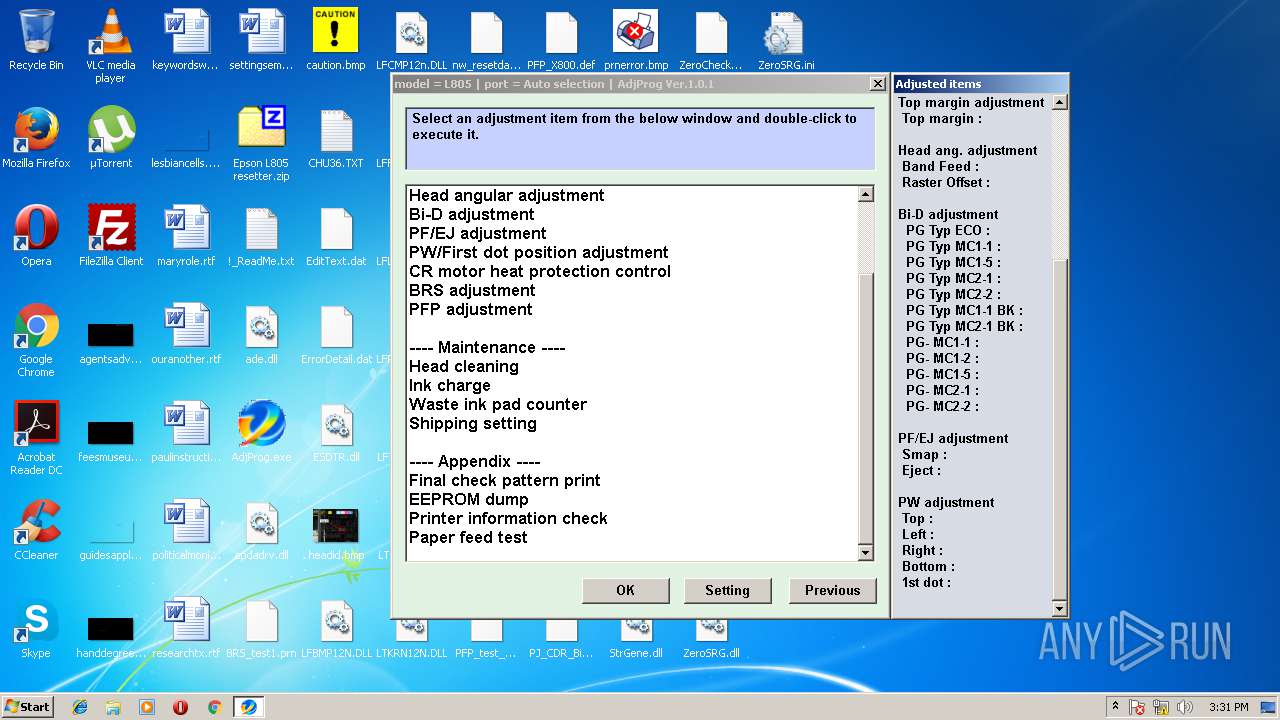The height and width of the screenshot is (720, 1280).
Task: Select PFP adjustment list item
Action: tap(470, 309)
